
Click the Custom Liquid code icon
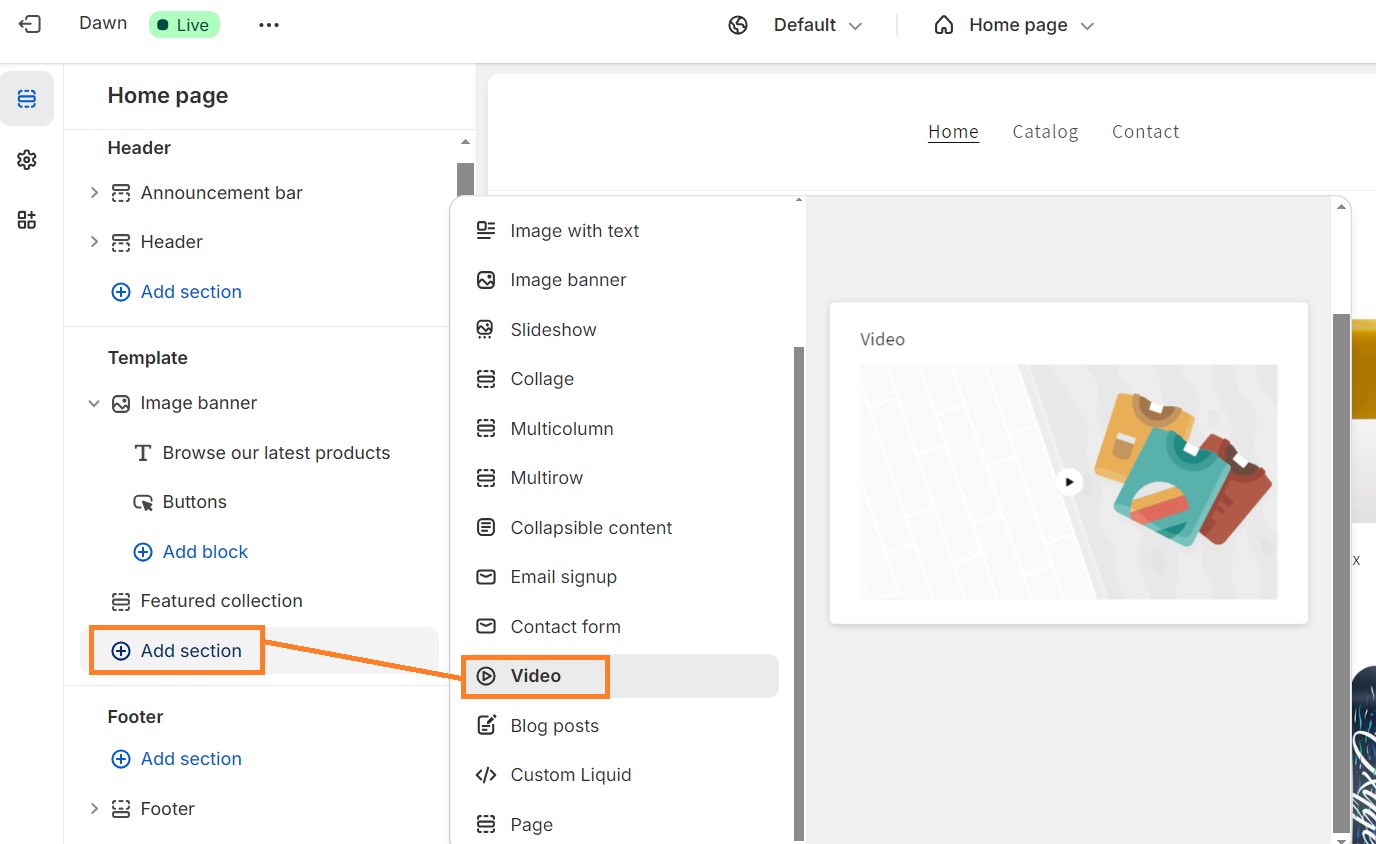click(485, 774)
